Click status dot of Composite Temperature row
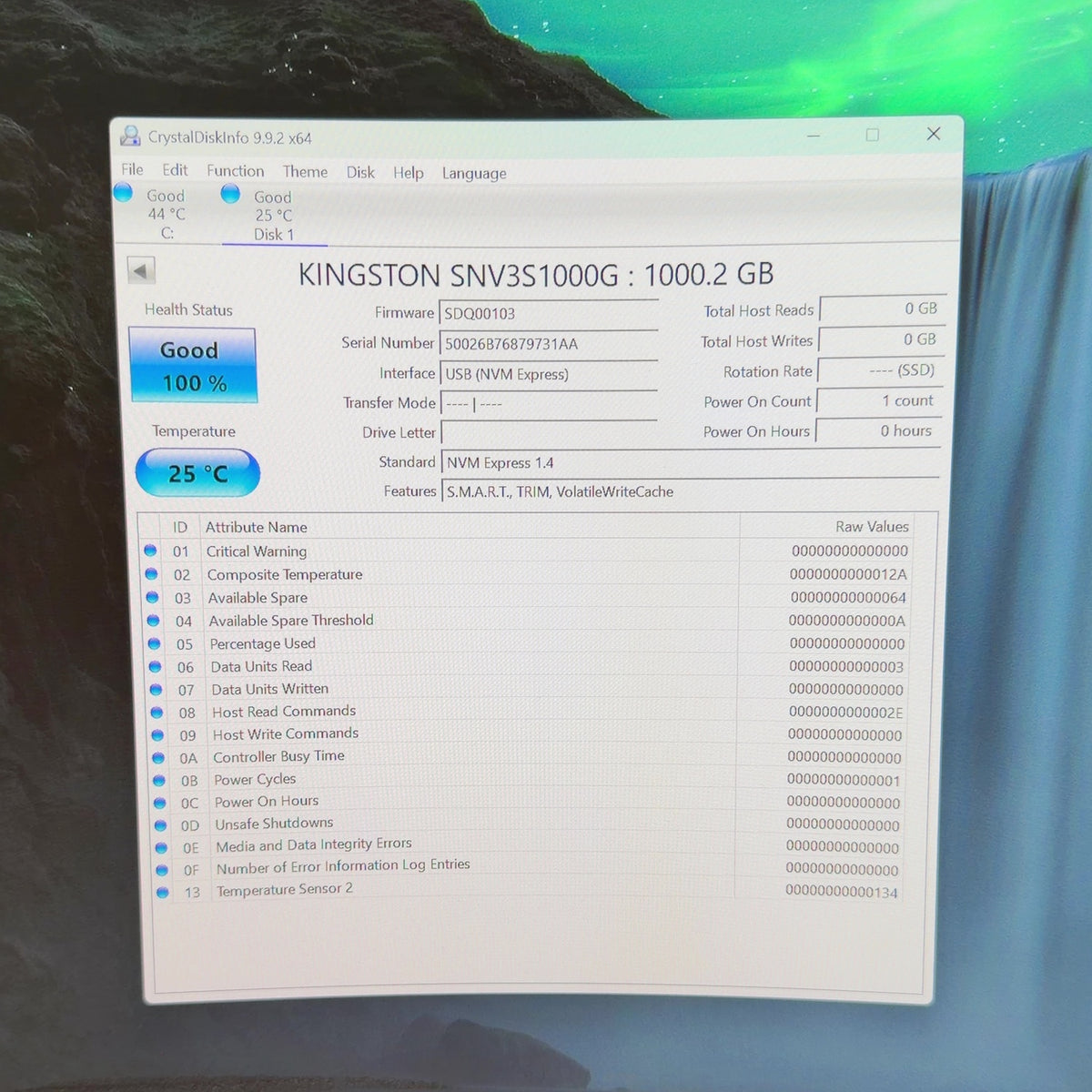This screenshot has height=1092, width=1092. [x=151, y=573]
